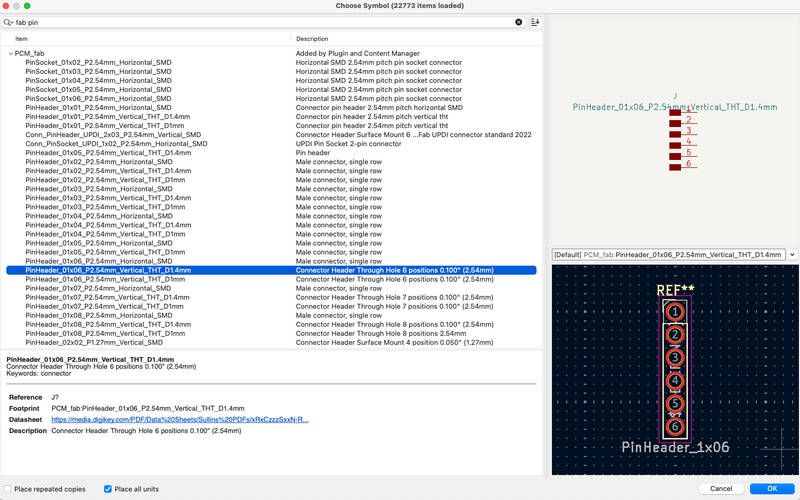Screen dimensions: 800x500
Task: Open the footprint selection dropdown
Action: pos(792,255)
